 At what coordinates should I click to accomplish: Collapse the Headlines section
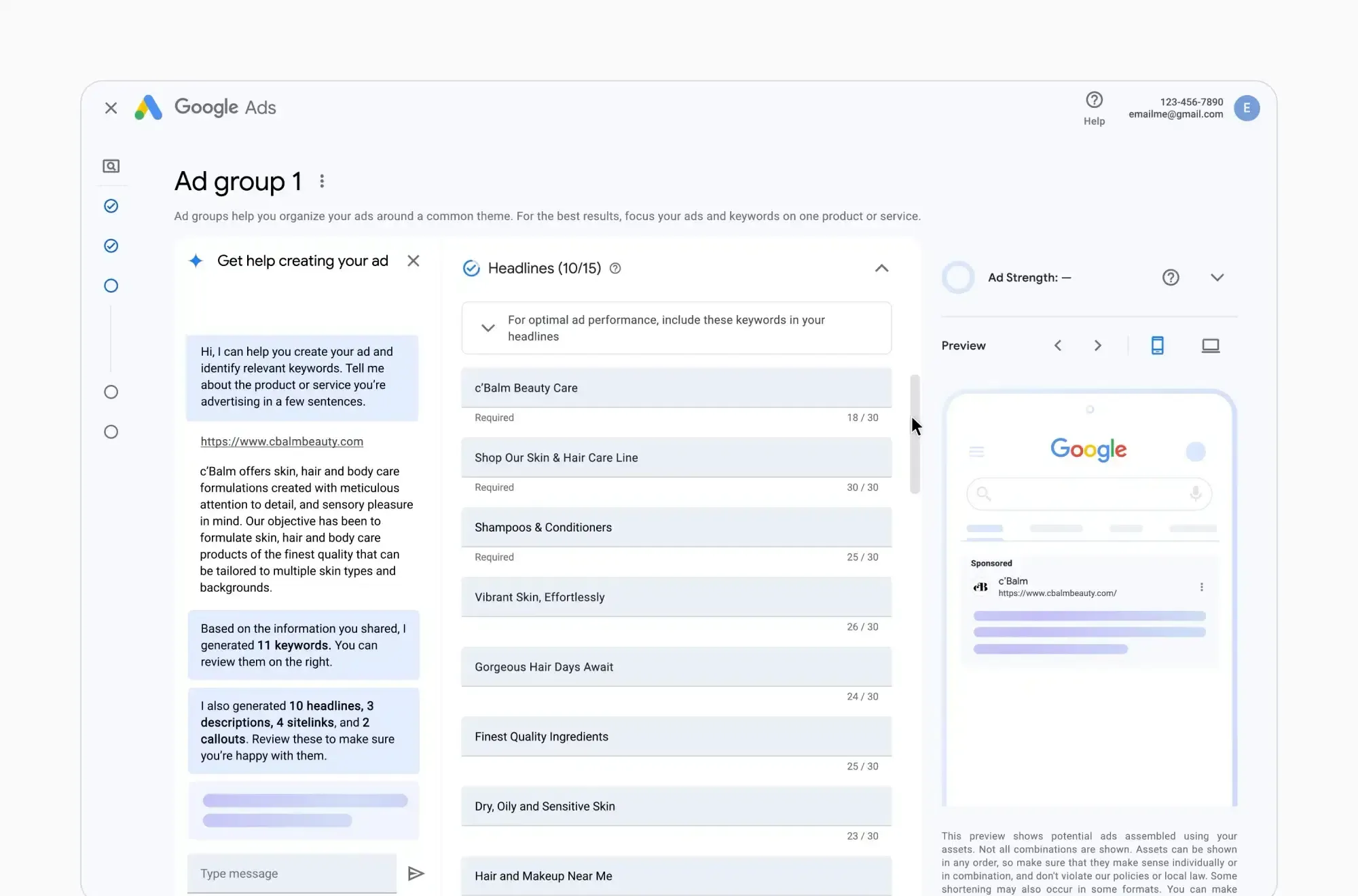881,268
